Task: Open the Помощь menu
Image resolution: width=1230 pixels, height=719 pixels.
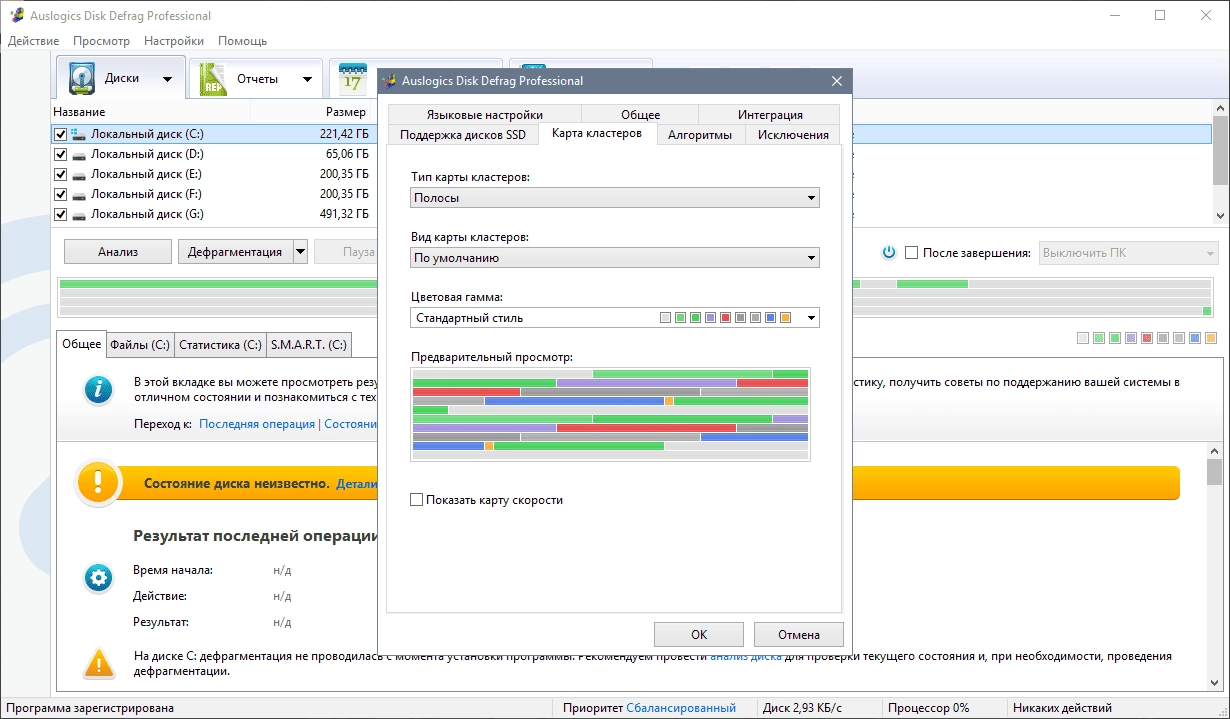Action: [242, 41]
